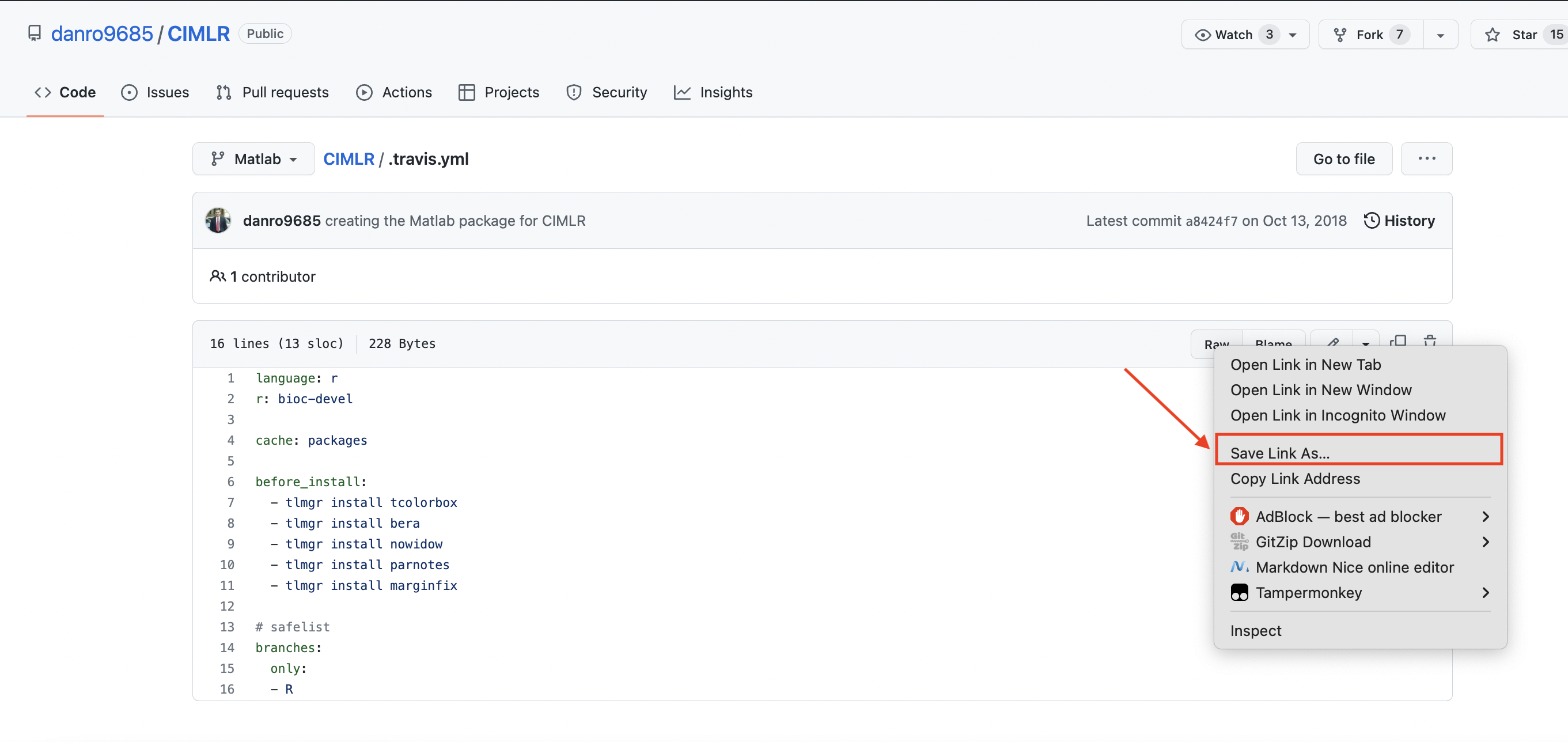This screenshot has height=742, width=1568.
Task: Click the edit file pencil icon
Action: pyautogui.click(x=1332, y=342)
